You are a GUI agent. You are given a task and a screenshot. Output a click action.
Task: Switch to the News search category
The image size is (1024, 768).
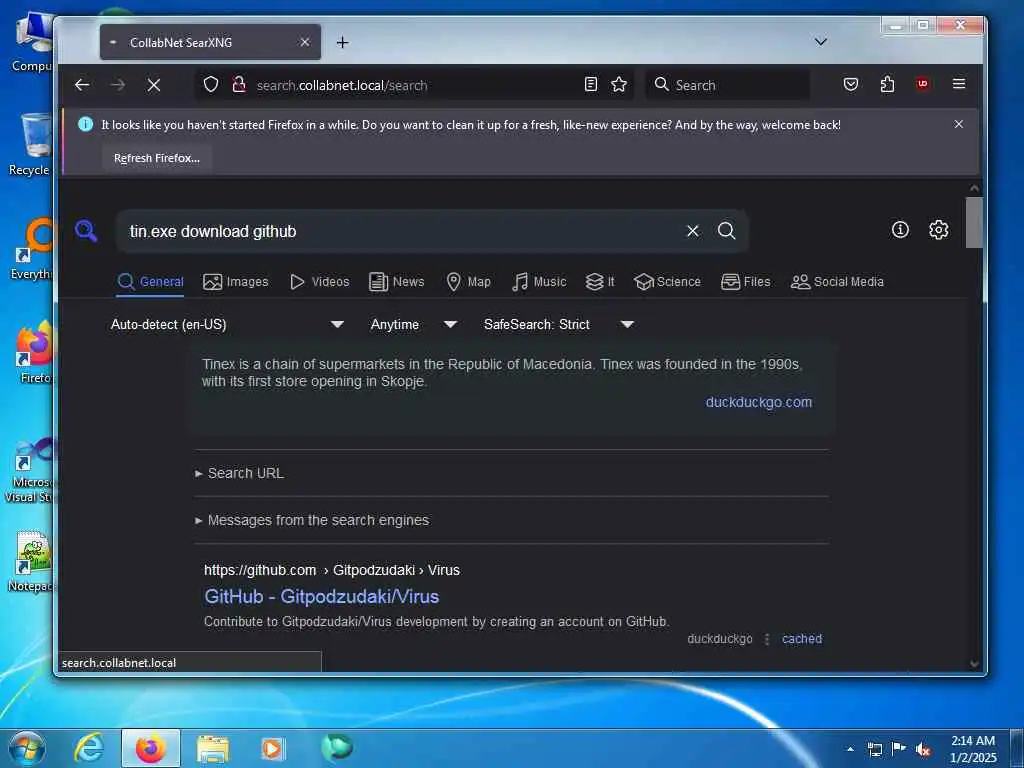tap(397, 281)
